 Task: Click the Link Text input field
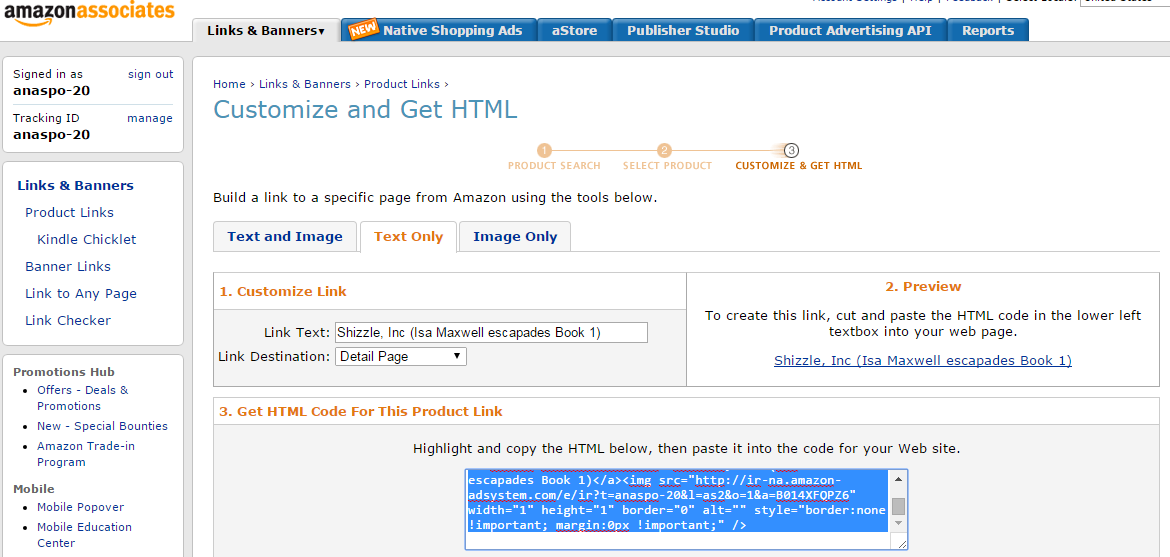491,332
